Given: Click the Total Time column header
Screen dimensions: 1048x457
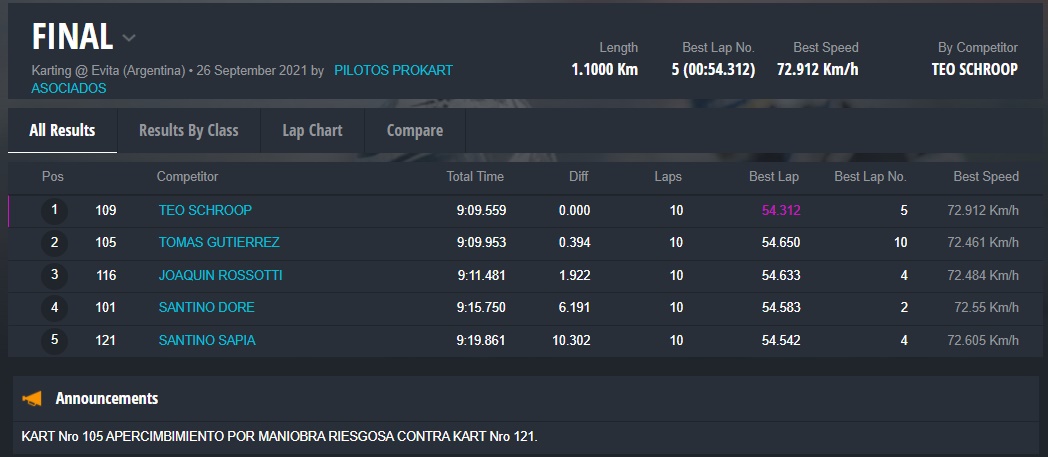Looking at the screenshot, I should point(474,177).
